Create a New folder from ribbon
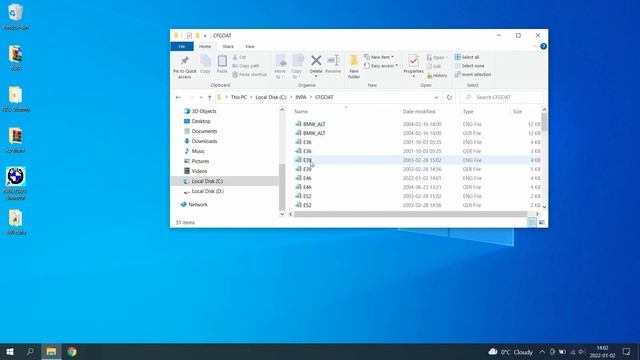This screenshot has width=640, height=360. 354,66
